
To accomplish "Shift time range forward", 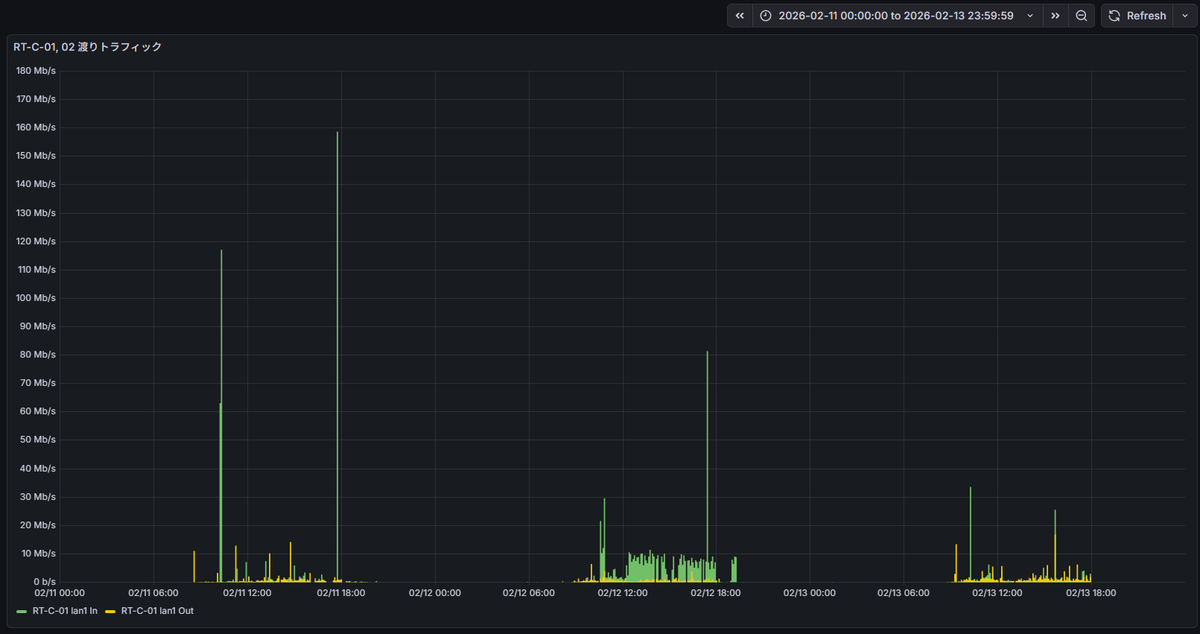I will (1055, 16).
